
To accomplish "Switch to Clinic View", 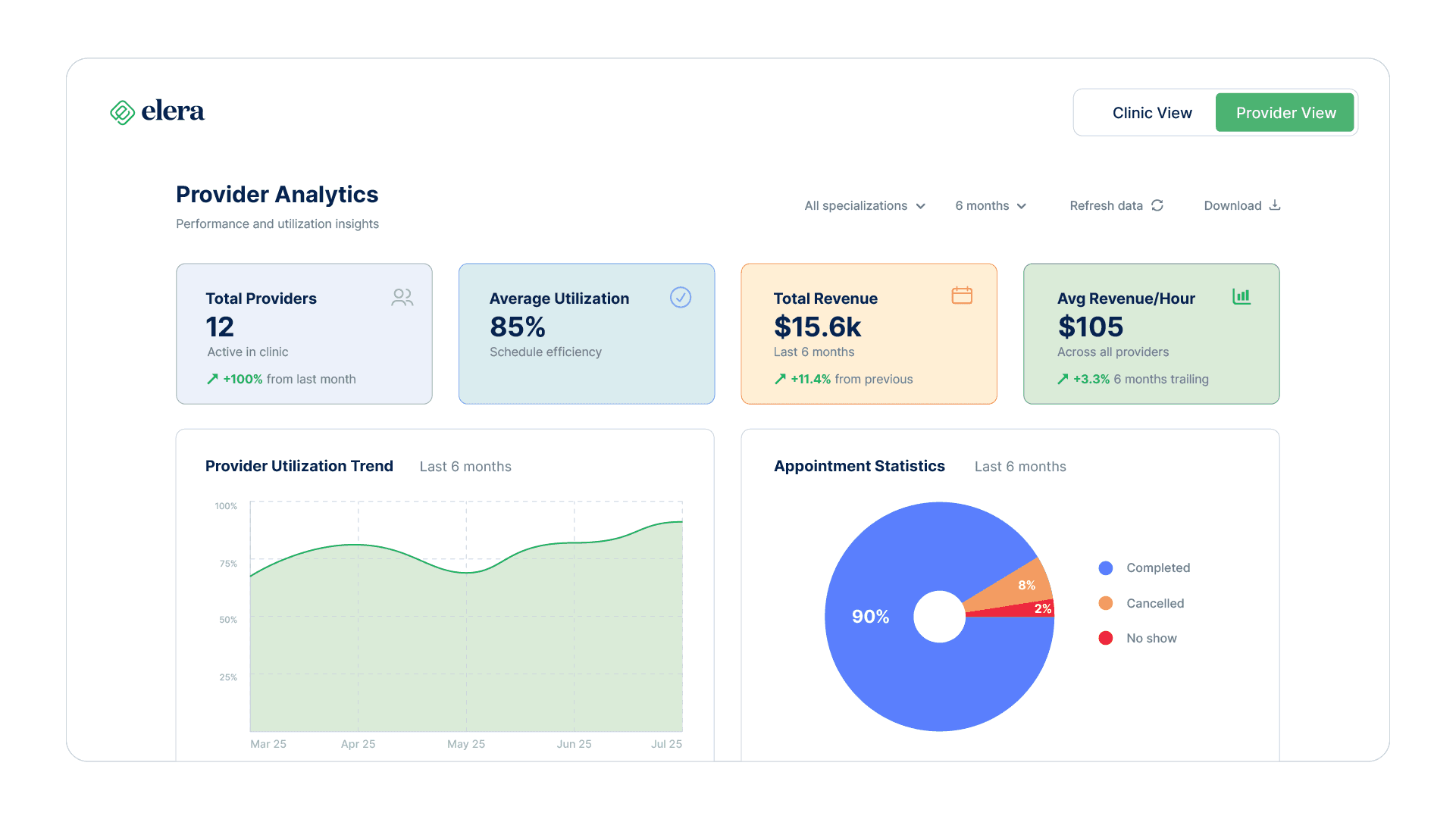I will click(1151, 113).
